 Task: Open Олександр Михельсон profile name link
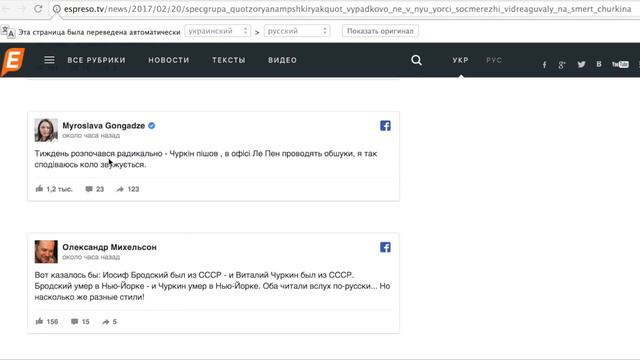(x=109, y=247)
